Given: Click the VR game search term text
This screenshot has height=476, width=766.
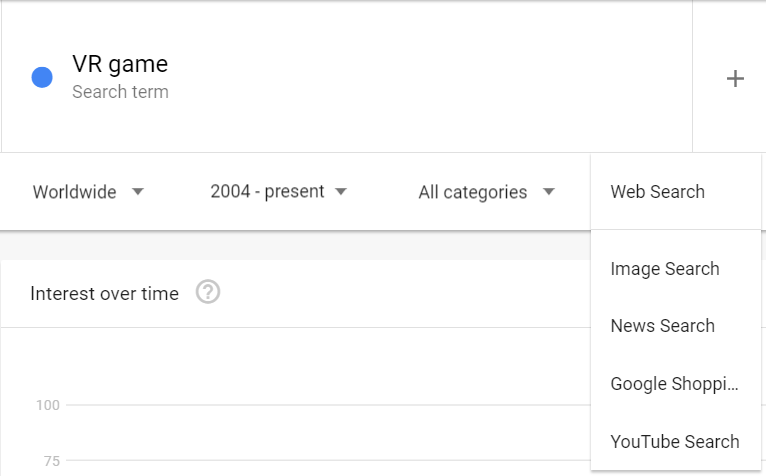Looking at the screenshot, I should click(120, 65).
